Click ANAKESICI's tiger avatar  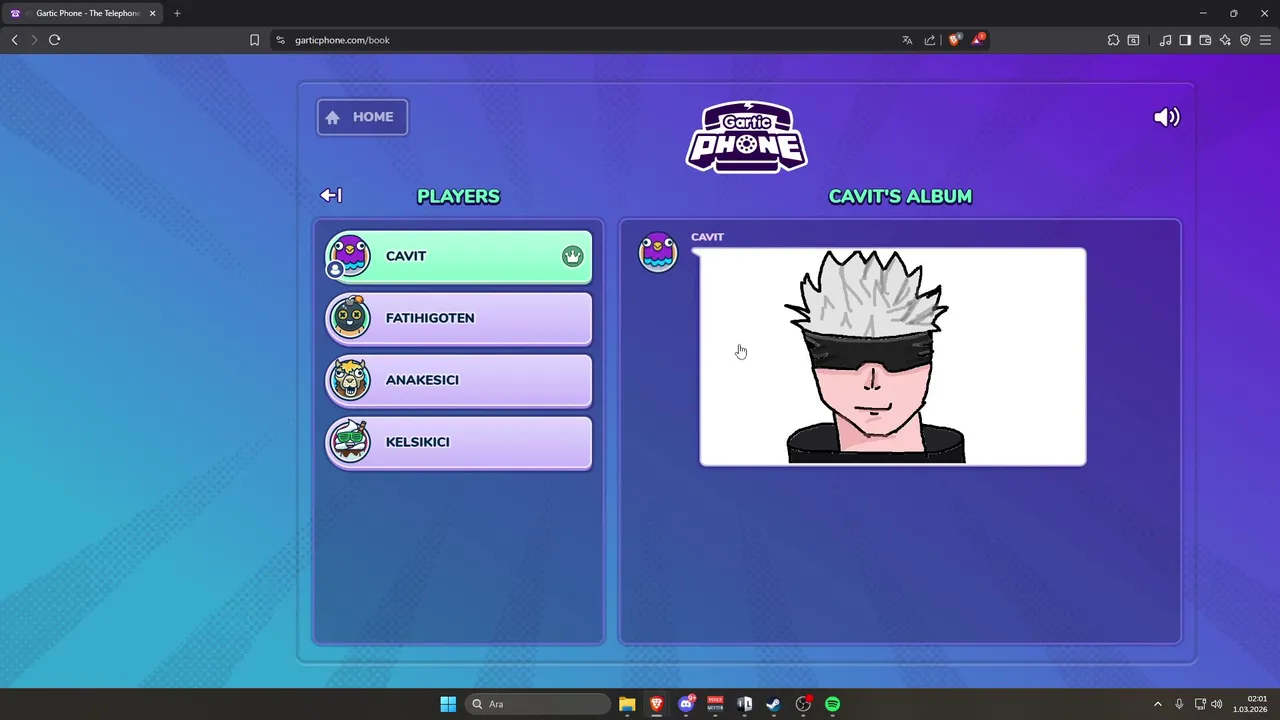click(349, 380)
